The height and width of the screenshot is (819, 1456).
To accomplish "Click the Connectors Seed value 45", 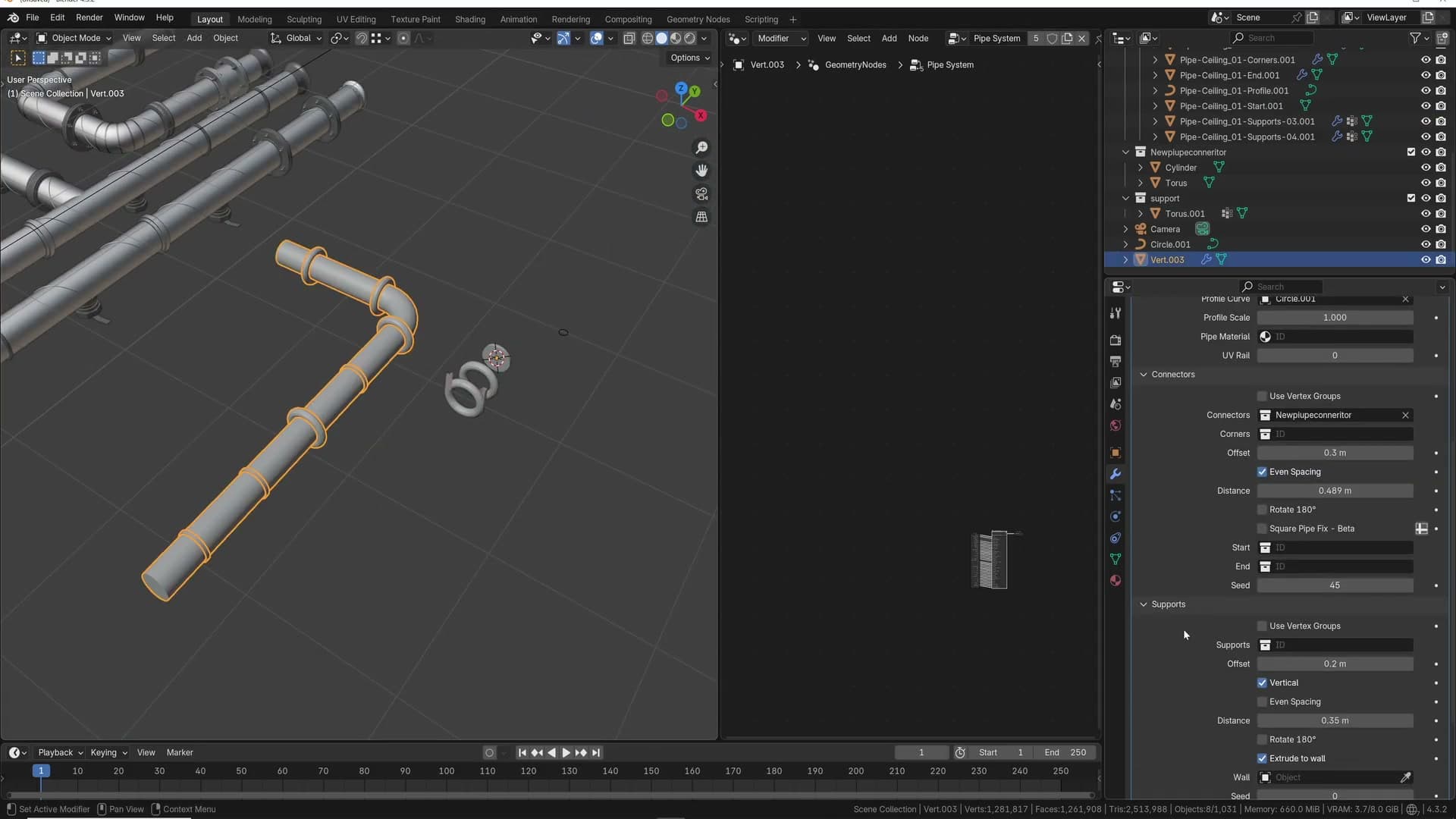I will (x=1335, y=585).
